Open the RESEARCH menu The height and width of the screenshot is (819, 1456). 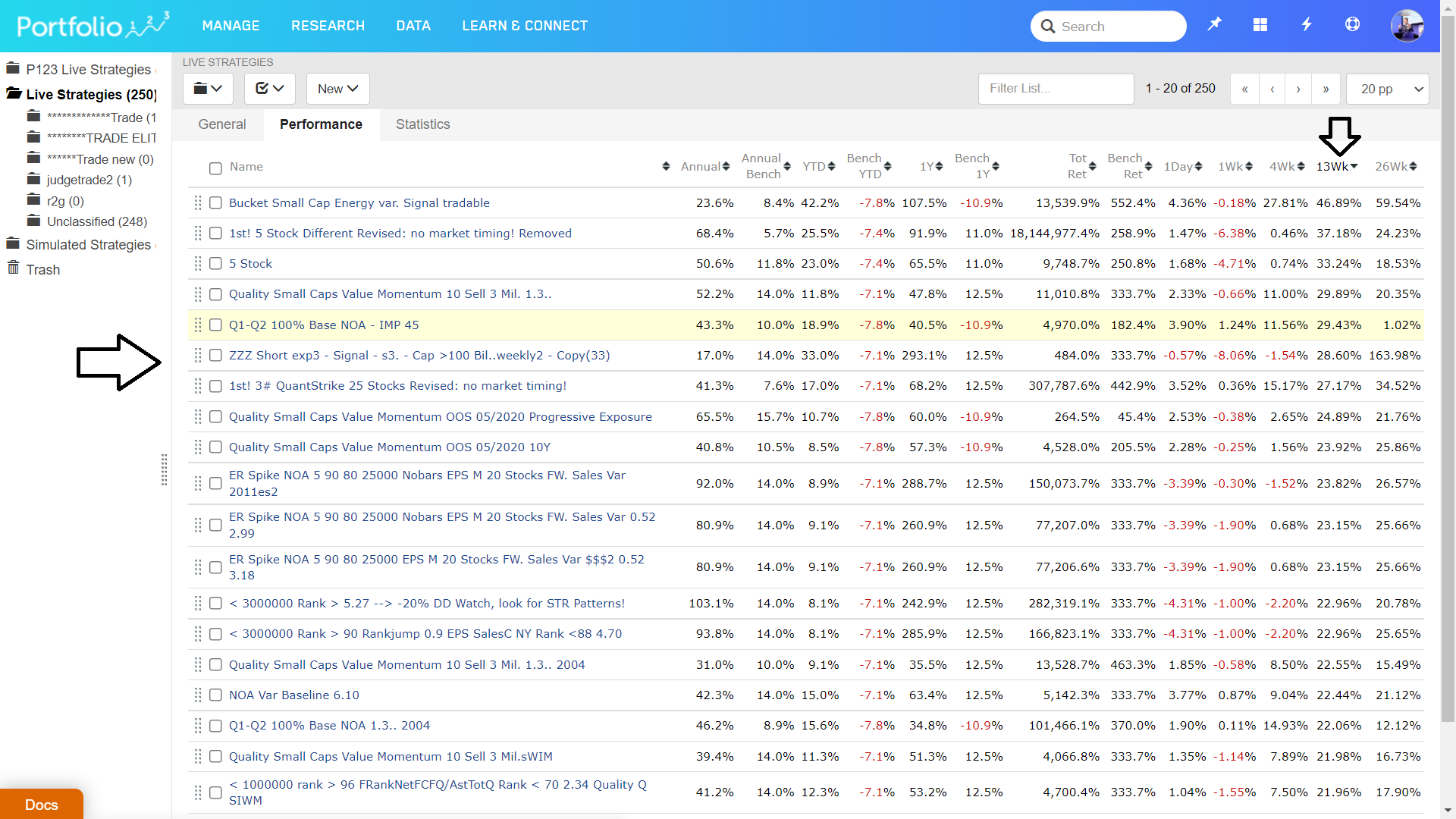click(328, 26)
